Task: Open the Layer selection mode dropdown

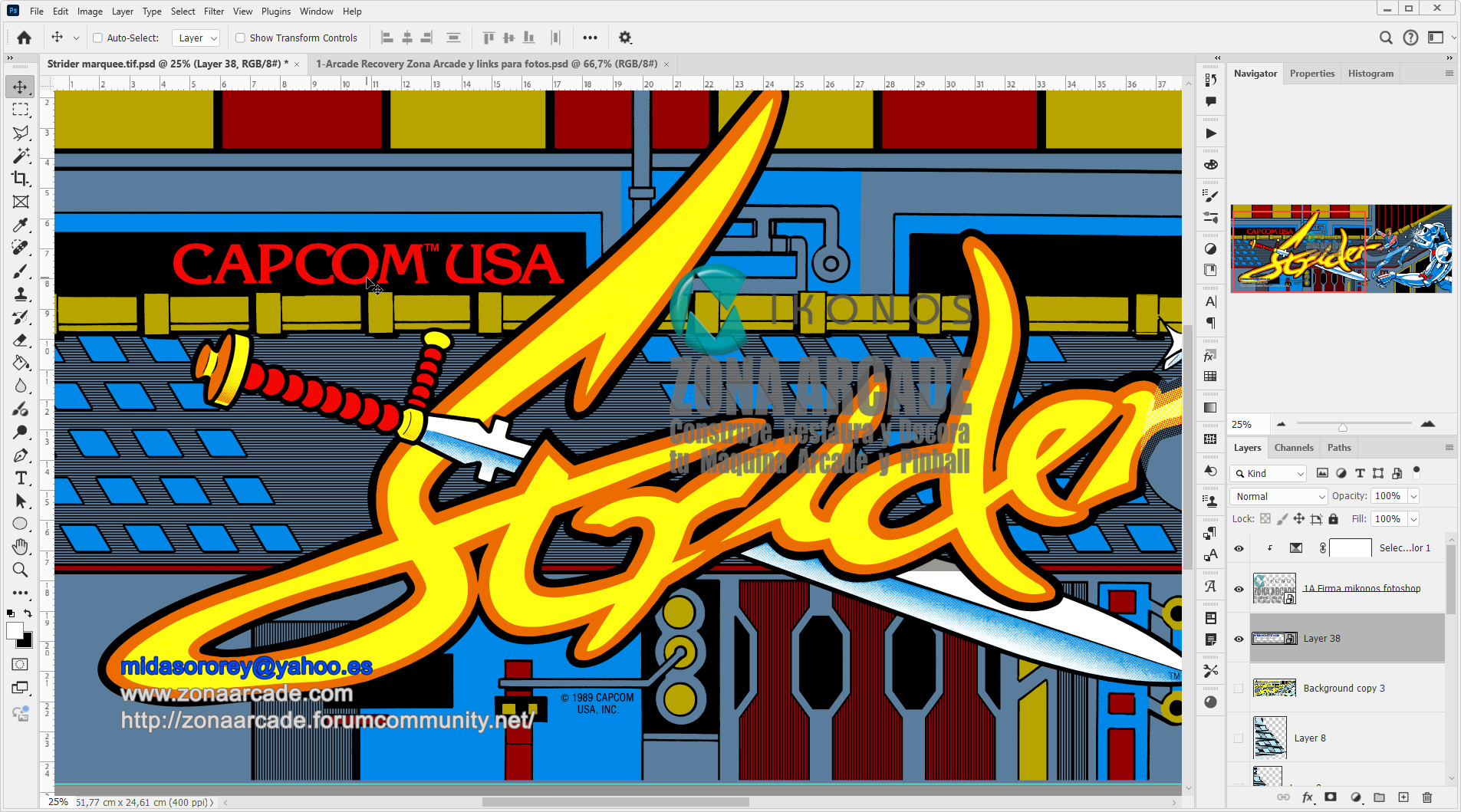Action: tap(196, 37)
